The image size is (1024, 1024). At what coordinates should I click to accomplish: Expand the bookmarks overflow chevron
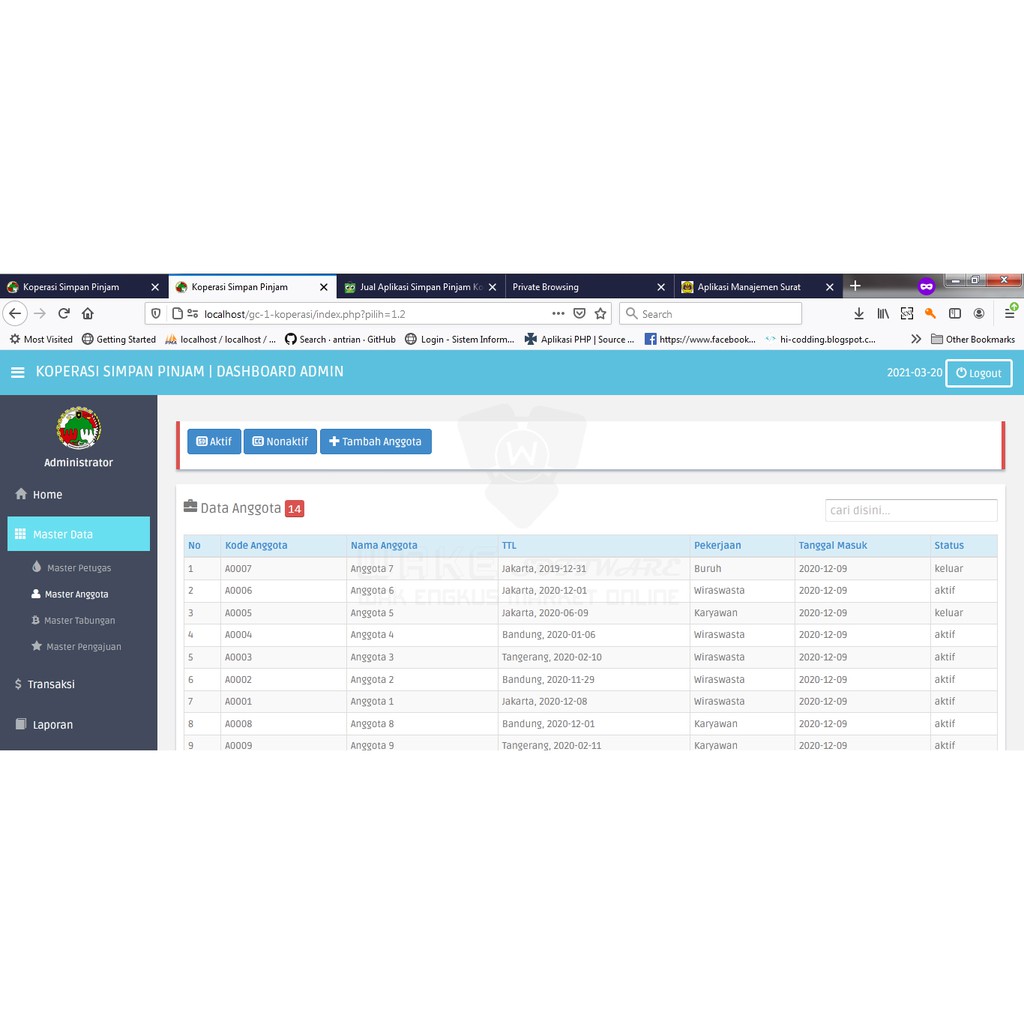pos(916,339)
